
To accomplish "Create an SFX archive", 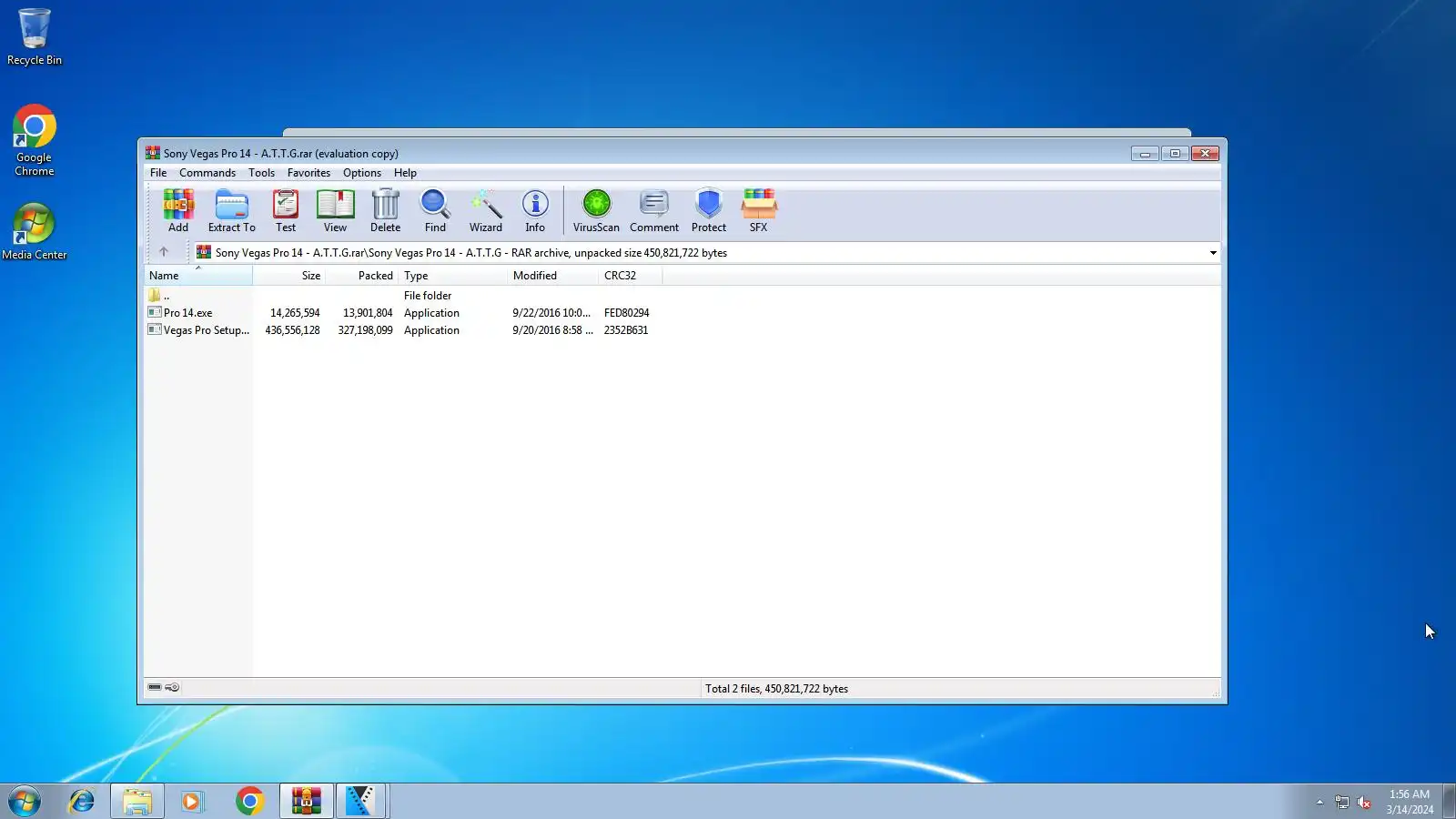I will click(758, 210).
